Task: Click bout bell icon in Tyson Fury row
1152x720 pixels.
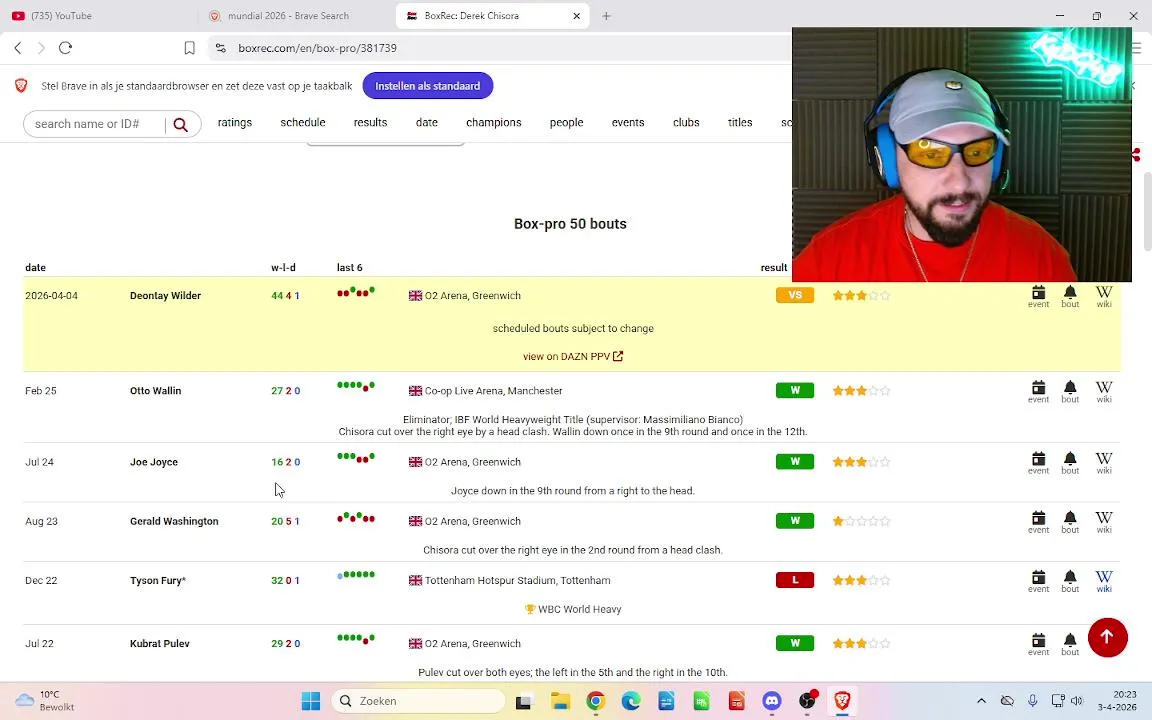Action: (1070, 582)
